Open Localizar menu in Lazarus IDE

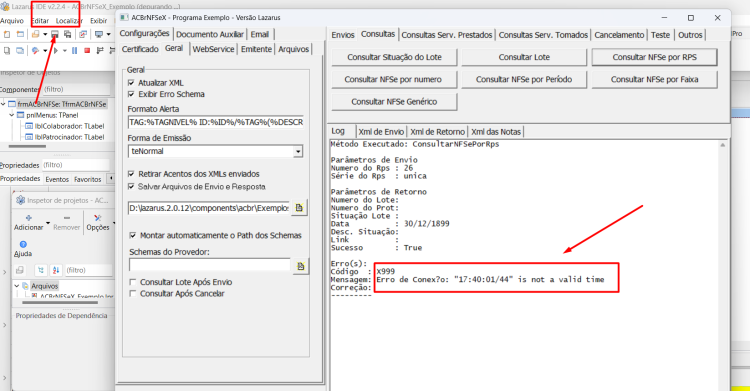click(69, 21)
